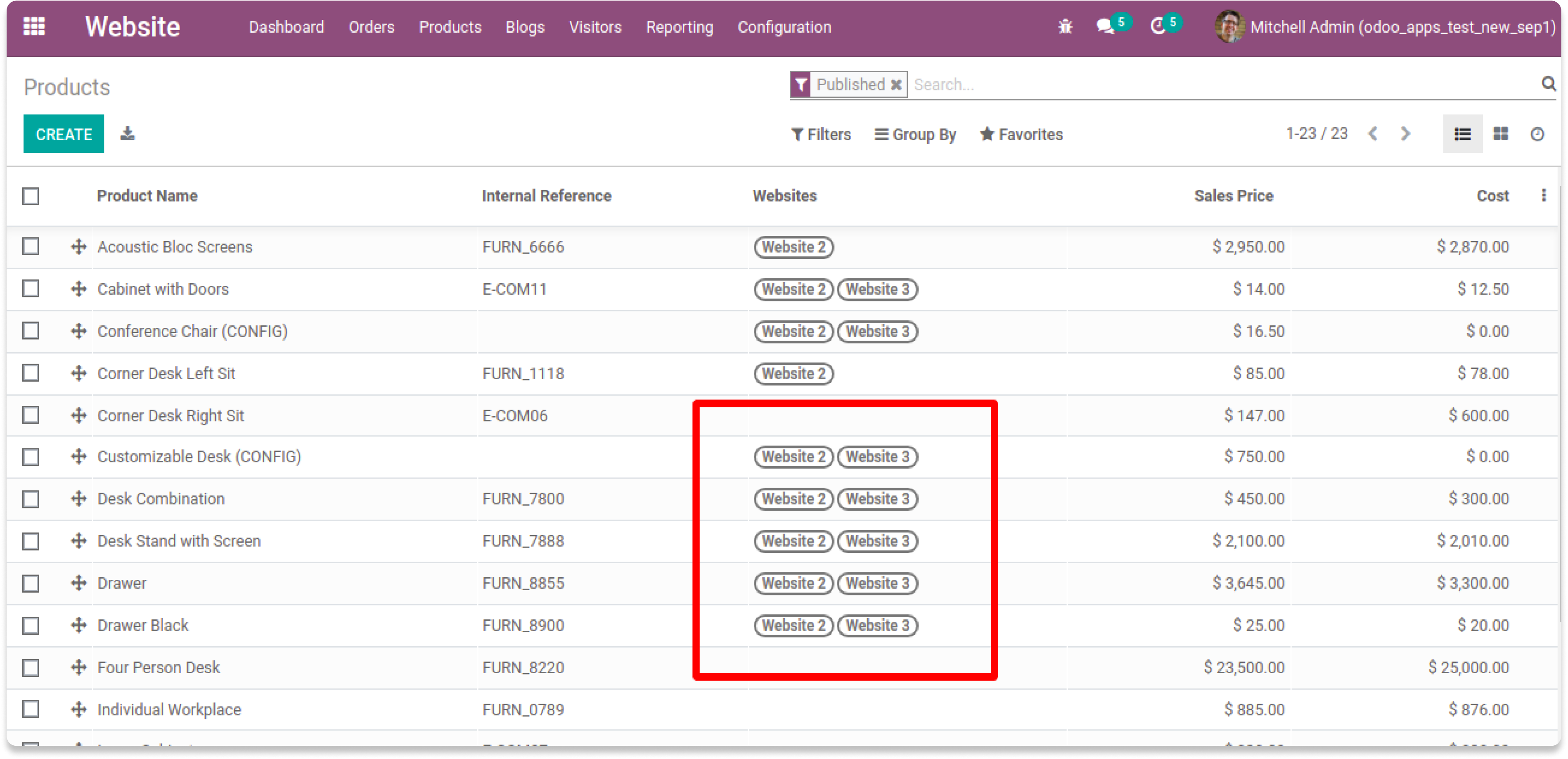The image size is (1568, 759).
Task: Check the Cabinet with Doors row checkbox
Action: [x=31, y=289]
